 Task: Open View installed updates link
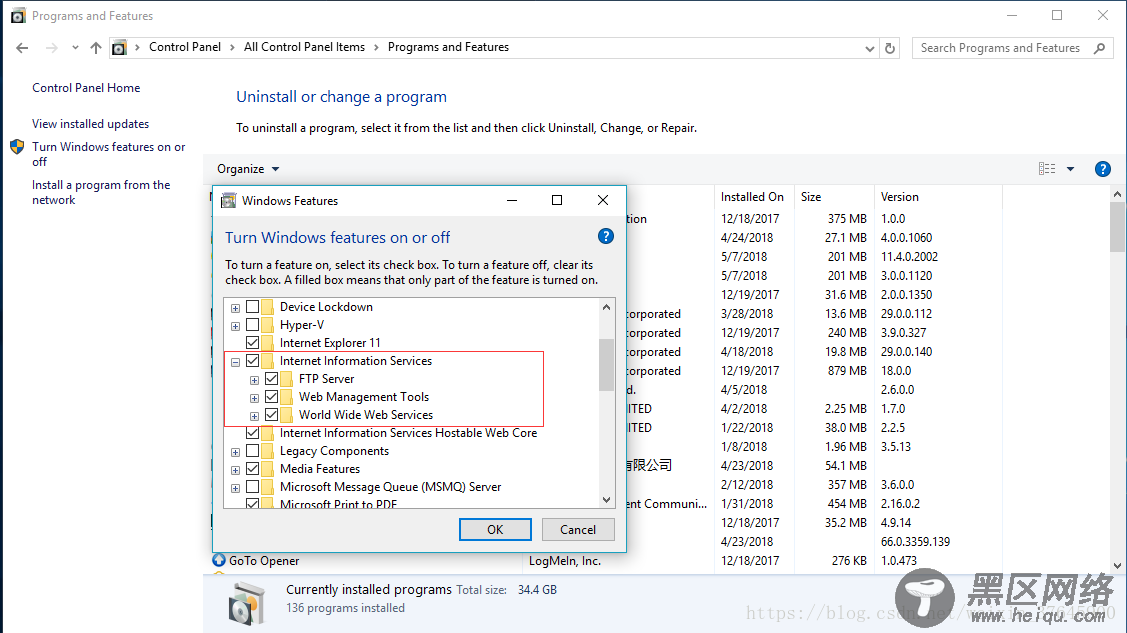(x=91, y=124)
